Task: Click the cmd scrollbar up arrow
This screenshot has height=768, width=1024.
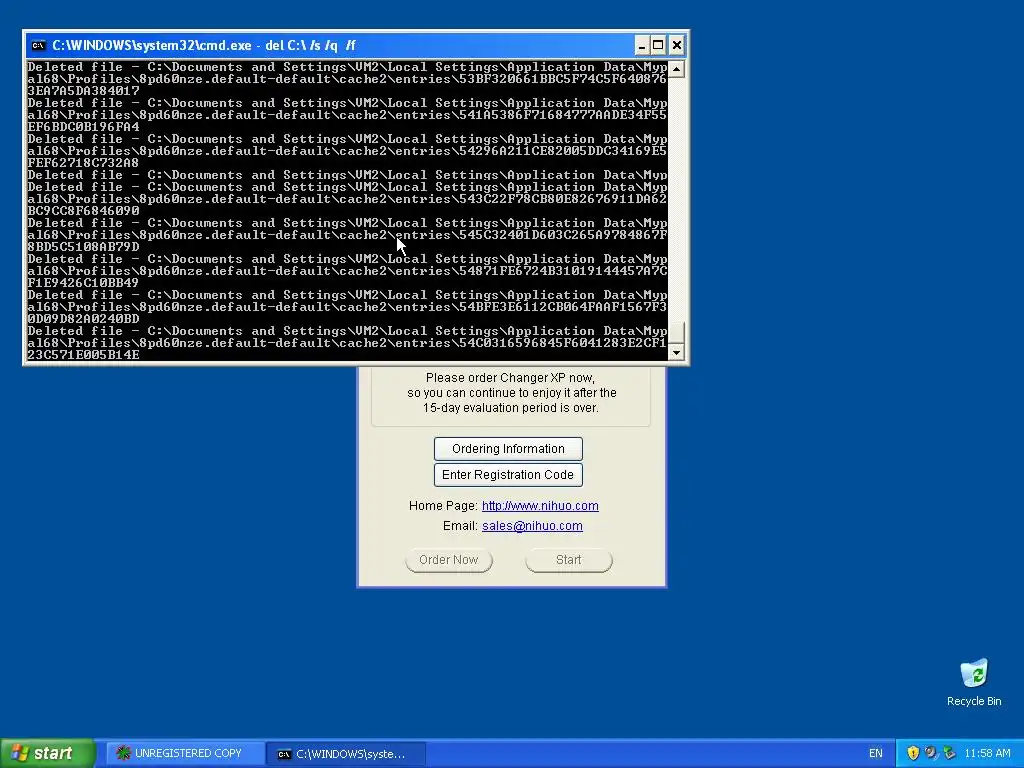Action: (x=677, y=69)
